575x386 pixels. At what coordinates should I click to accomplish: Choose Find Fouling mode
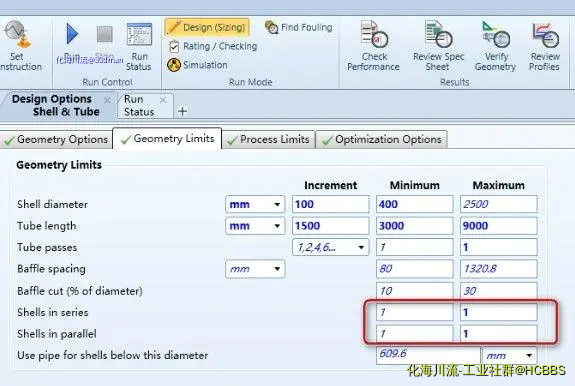click(x=298, y=27)
